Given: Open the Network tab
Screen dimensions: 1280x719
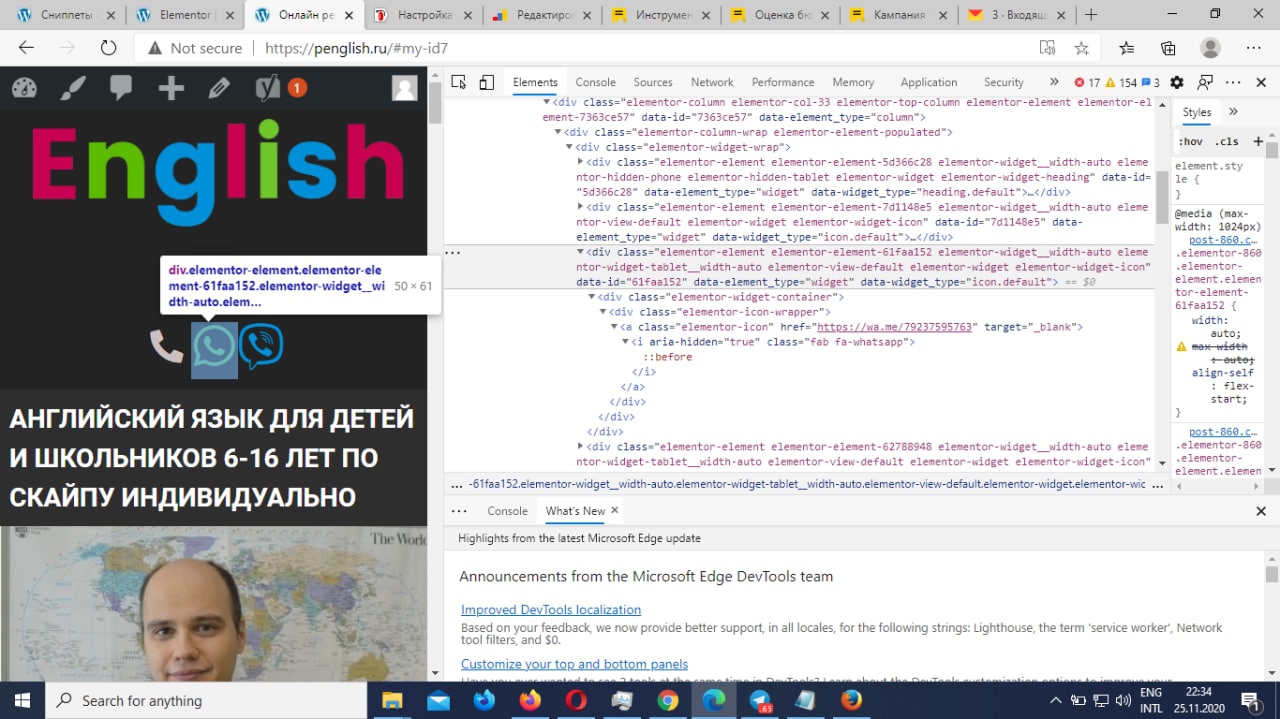Looking at the screenshot, I should [x=712, y=82].
